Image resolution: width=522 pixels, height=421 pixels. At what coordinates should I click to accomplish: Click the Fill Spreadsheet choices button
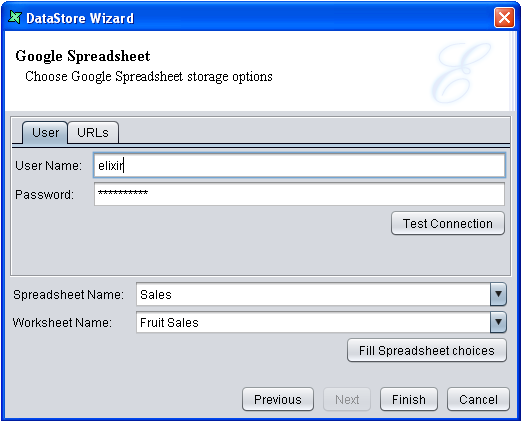click(x=427, y=350)
